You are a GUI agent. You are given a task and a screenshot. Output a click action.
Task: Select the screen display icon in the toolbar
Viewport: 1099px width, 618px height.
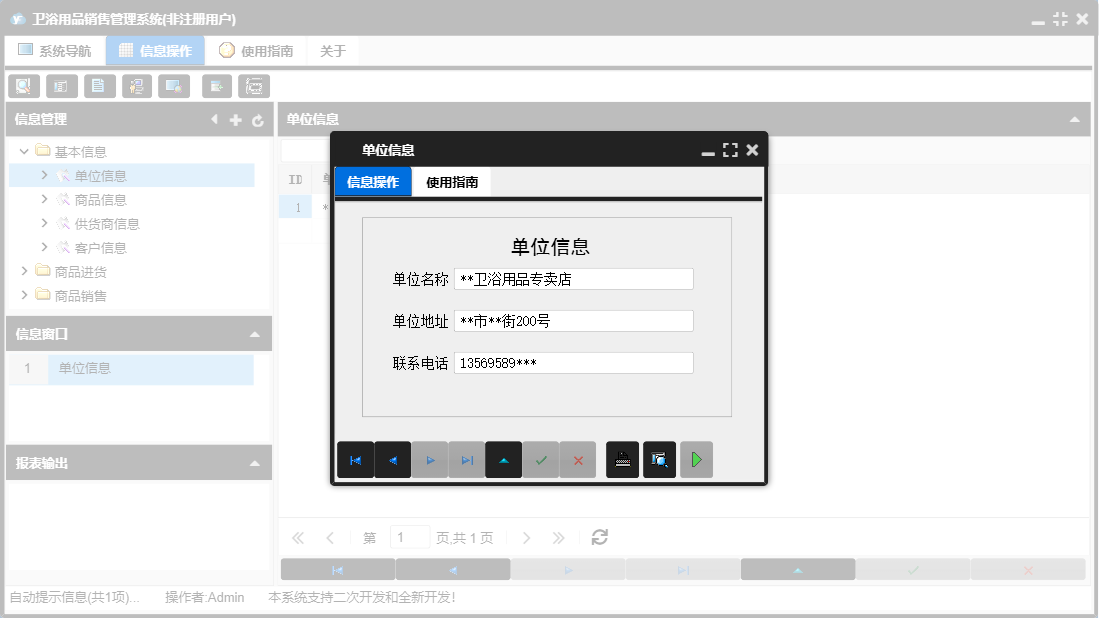[x=172, y=86]
